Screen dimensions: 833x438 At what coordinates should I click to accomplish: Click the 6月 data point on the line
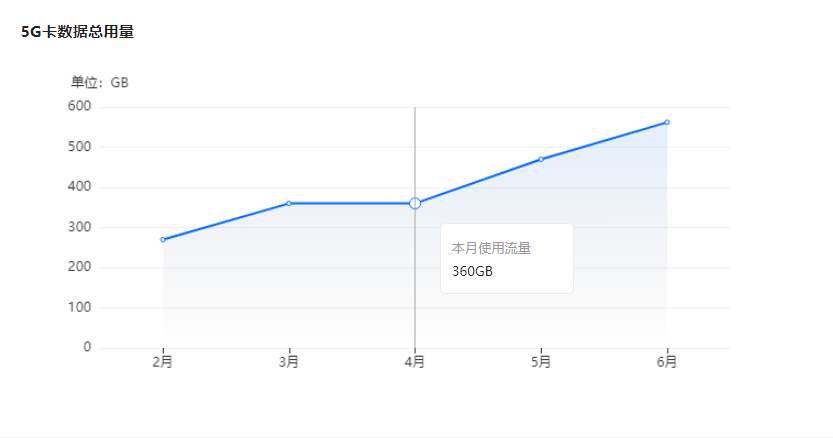click(x=667, y=122)
